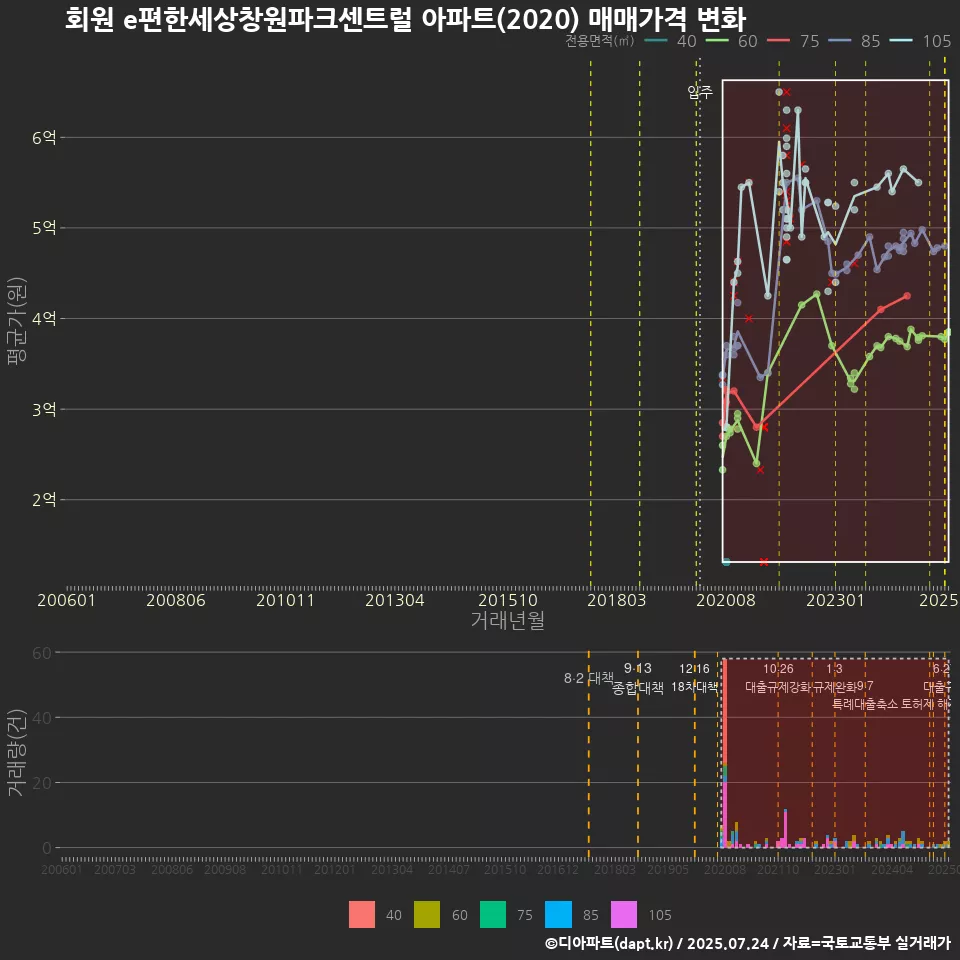Click the 평균가(원) vertical axis title
Screen dimensions: 960x960
[x=17, y=321]
